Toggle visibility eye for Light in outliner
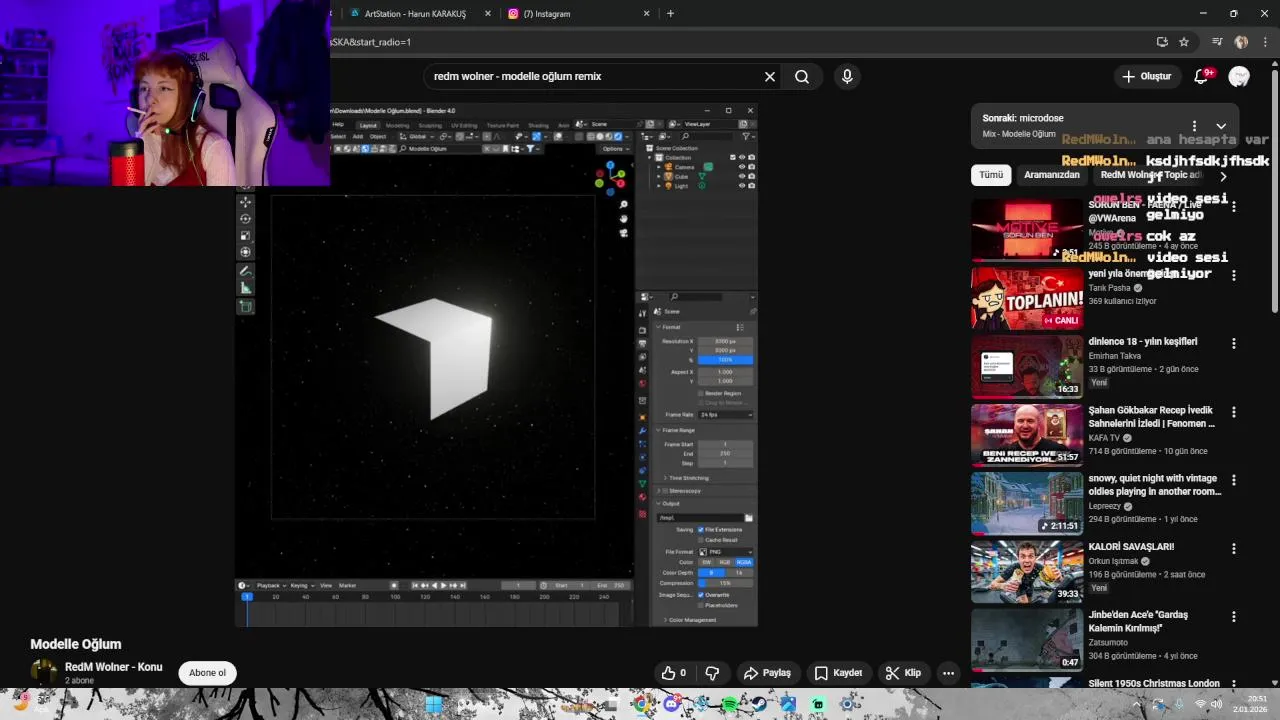 (742, 185)
